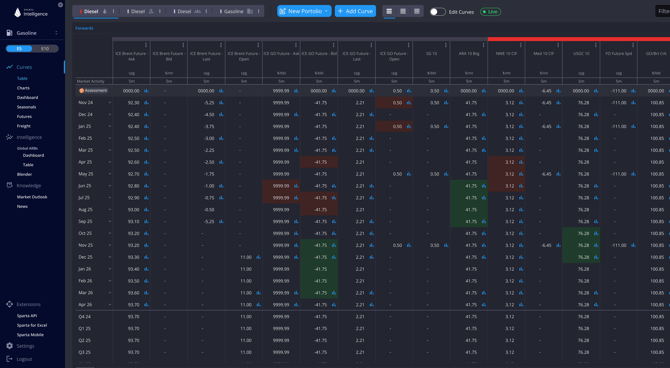The width and height of the screenshot is (670, 368).
Task: Open Freight under Curves
Action: pos(24,126)
